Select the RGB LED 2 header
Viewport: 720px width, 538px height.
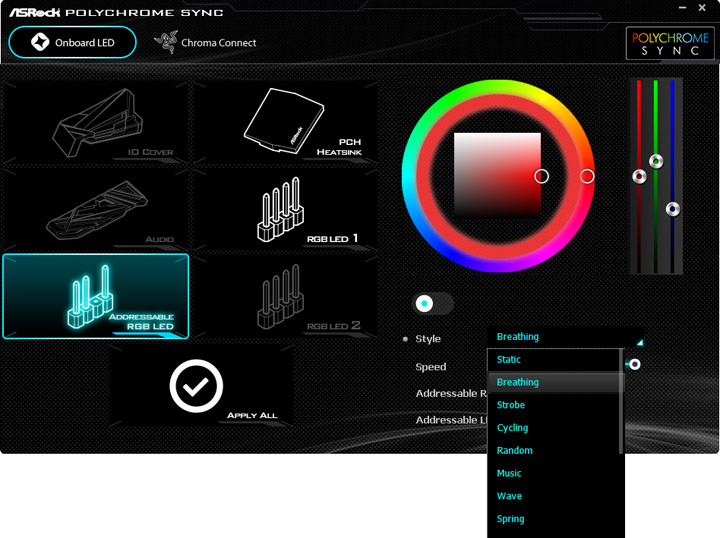(x=285, y=297)
